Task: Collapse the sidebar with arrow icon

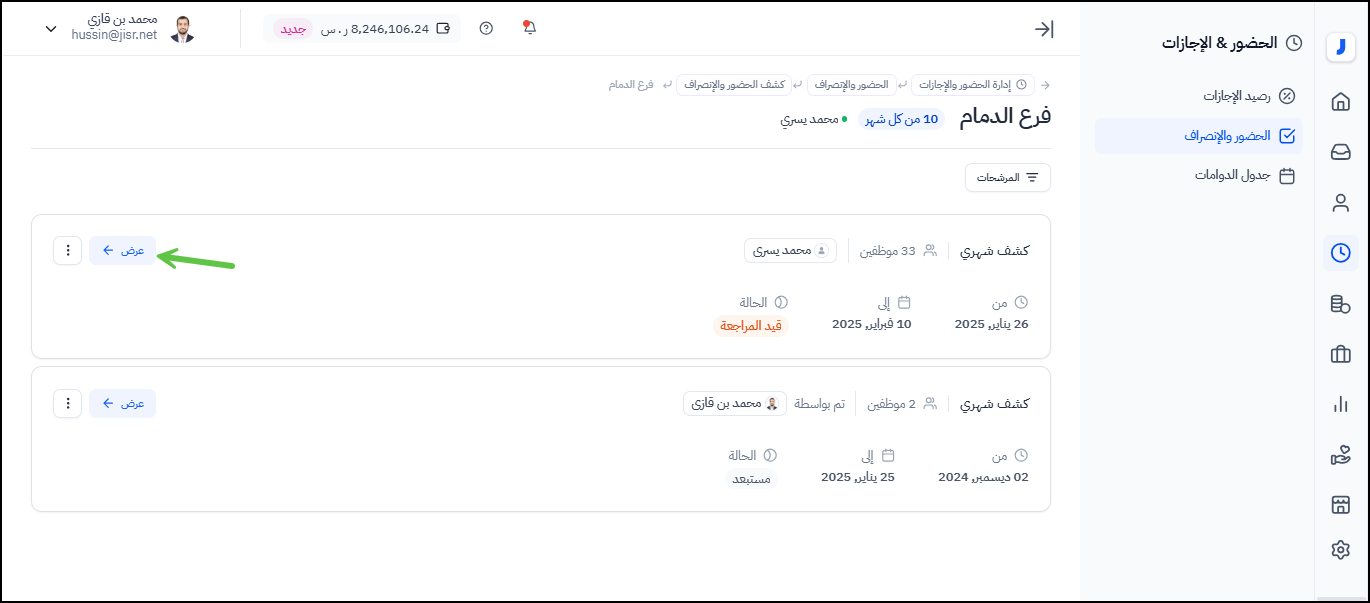Action: point(1043,29)
